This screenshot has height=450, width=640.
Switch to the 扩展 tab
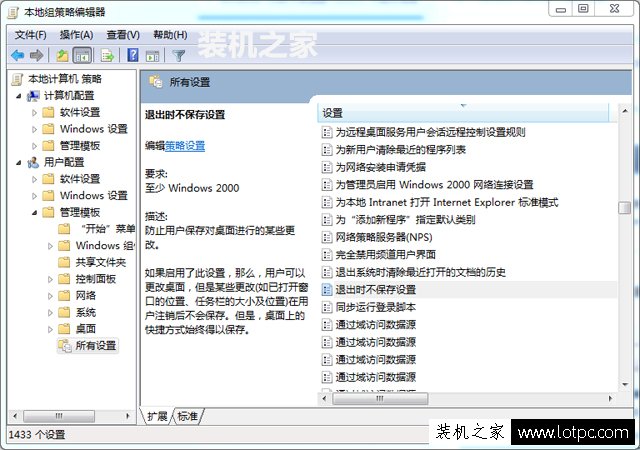[x=157, y=416]
